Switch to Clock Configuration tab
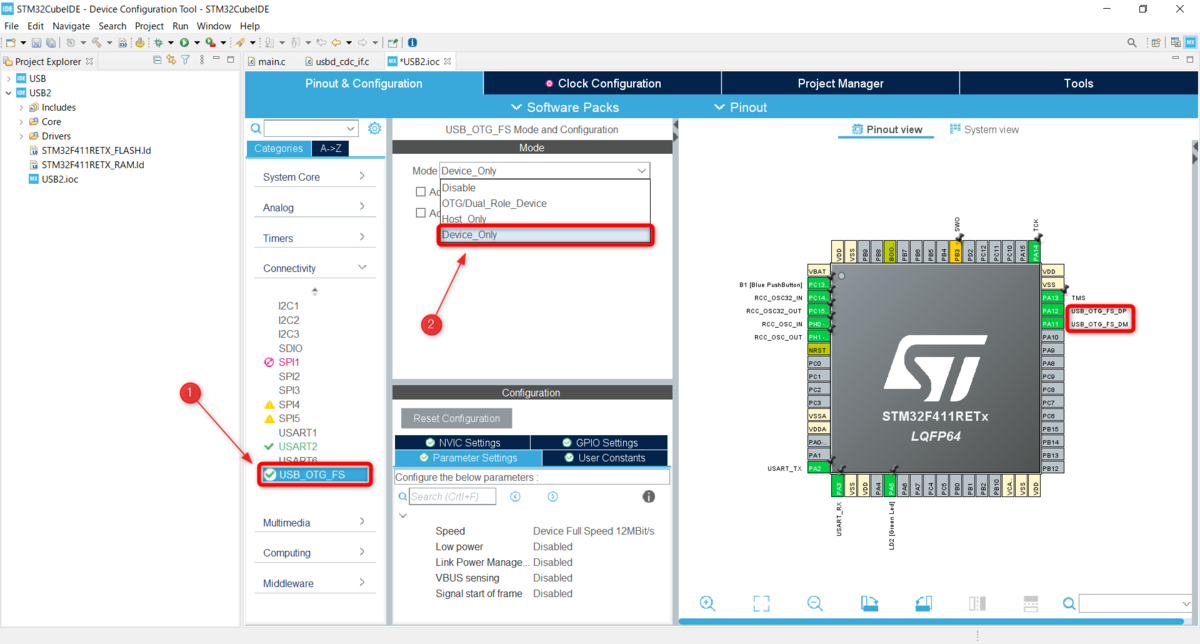 602,83
